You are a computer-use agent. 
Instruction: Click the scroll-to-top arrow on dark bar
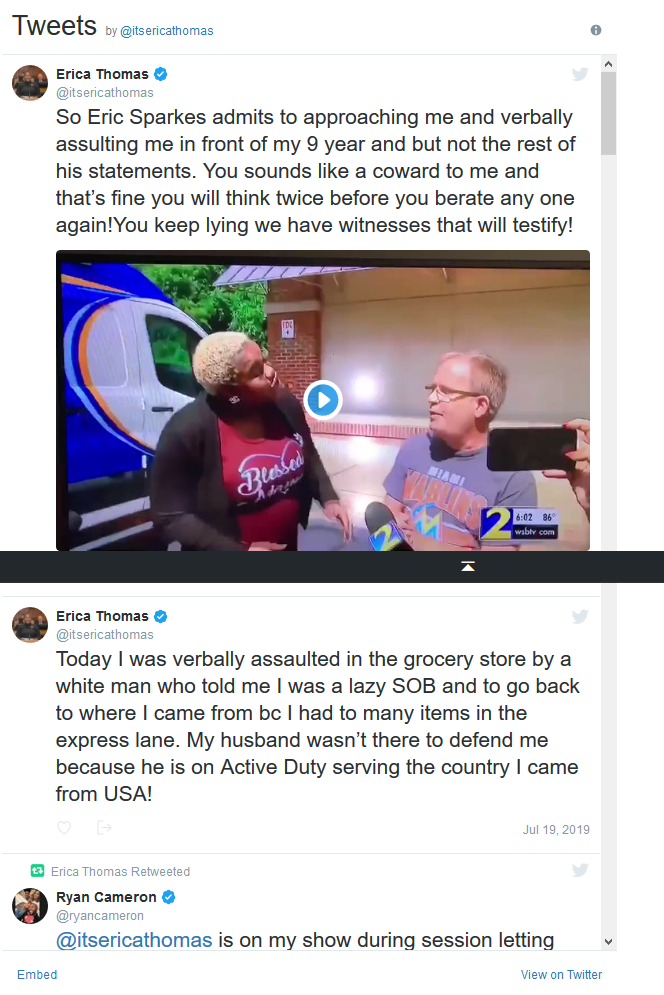click(468, 567)
